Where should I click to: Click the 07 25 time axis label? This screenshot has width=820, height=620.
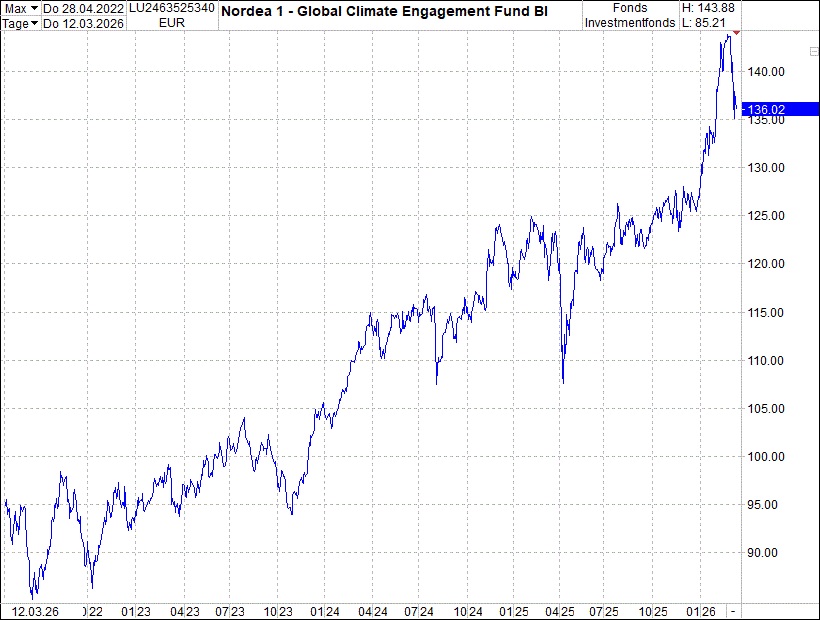(x=604, y=612)
